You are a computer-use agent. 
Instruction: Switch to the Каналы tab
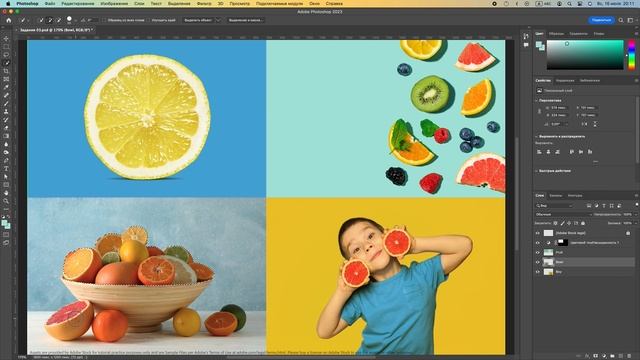click(x=556, y=196)
